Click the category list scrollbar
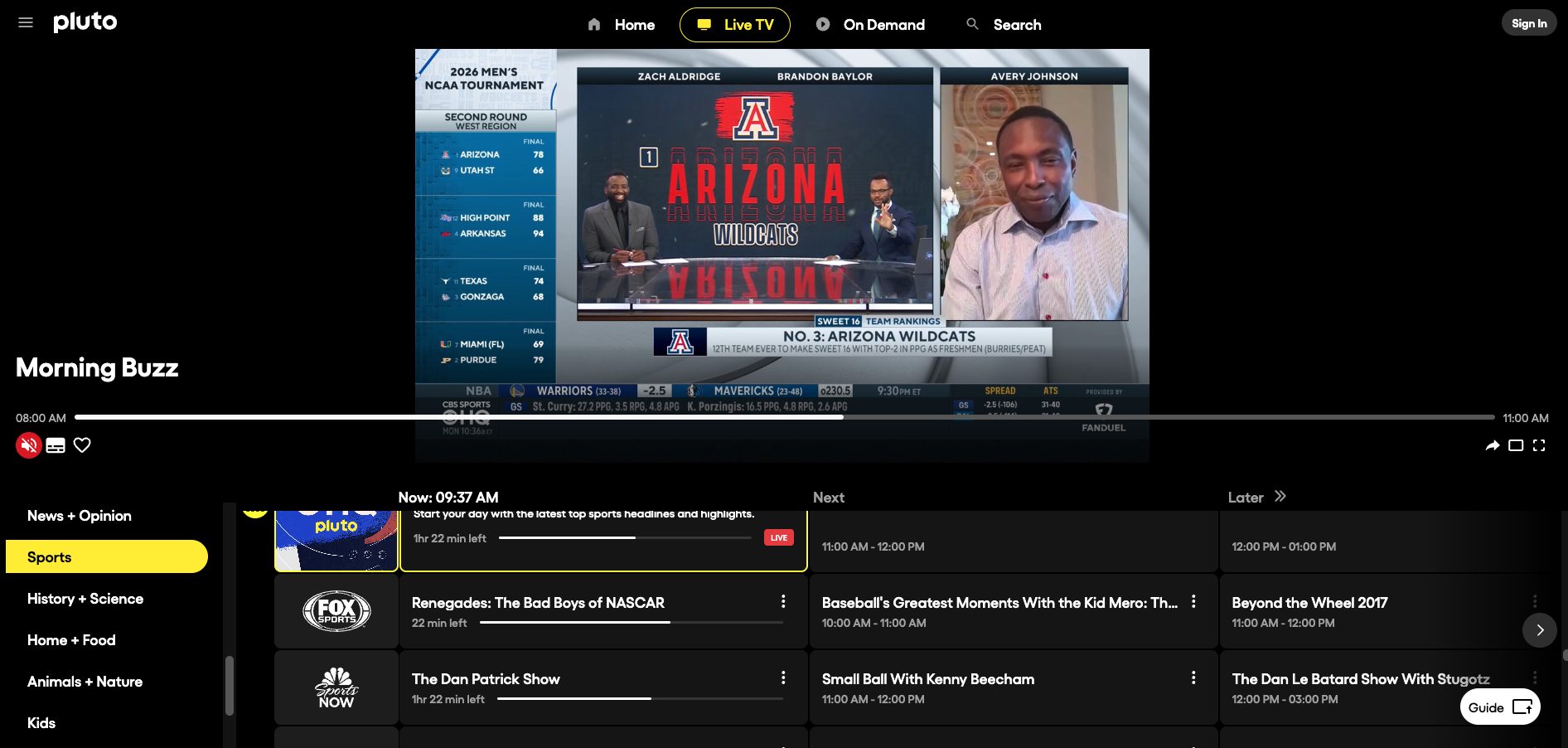 click(230, 685)
